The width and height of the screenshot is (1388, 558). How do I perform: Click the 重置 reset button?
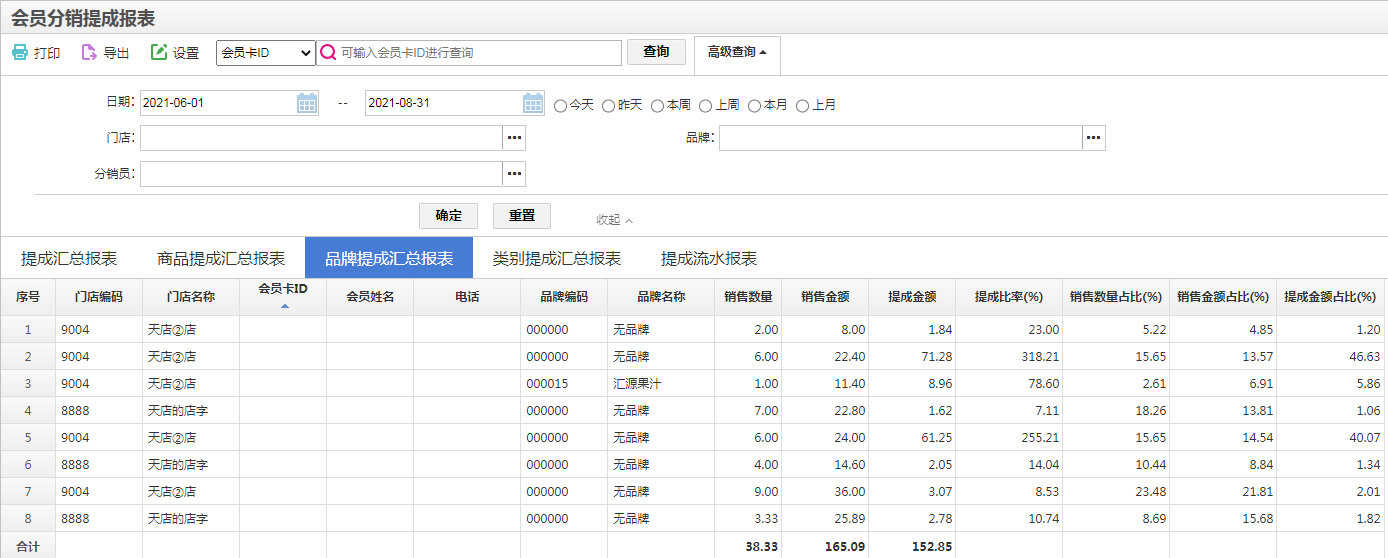522,215
